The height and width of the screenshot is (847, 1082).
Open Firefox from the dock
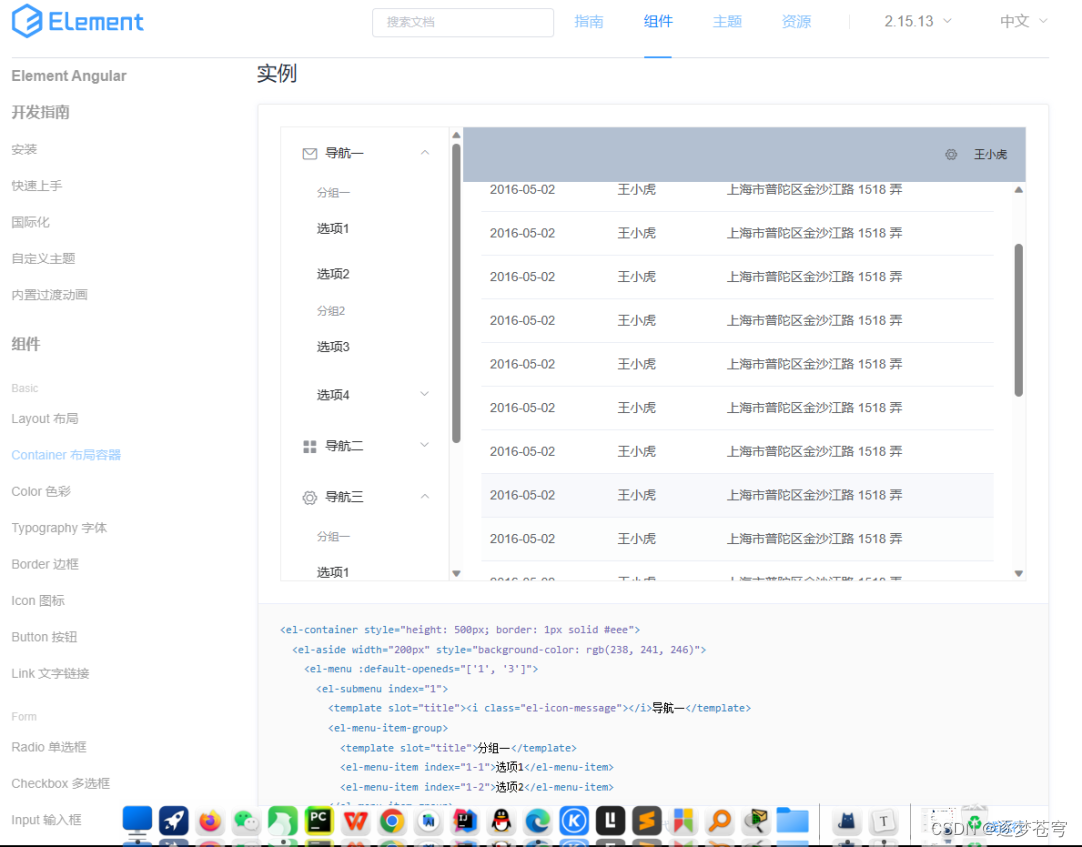click(x=210, y=821)
